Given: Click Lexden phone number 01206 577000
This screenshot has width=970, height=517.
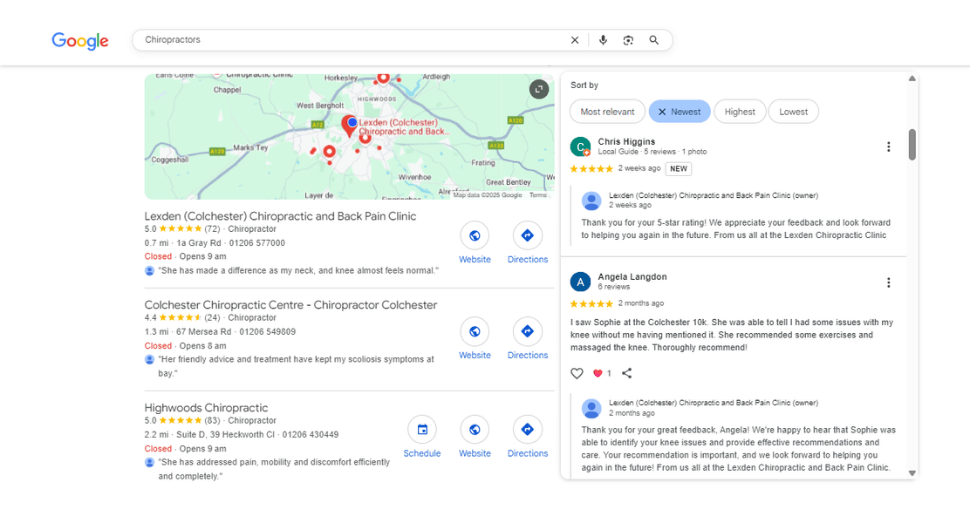Looking at the screenshot, I should (x=257, y=243).
